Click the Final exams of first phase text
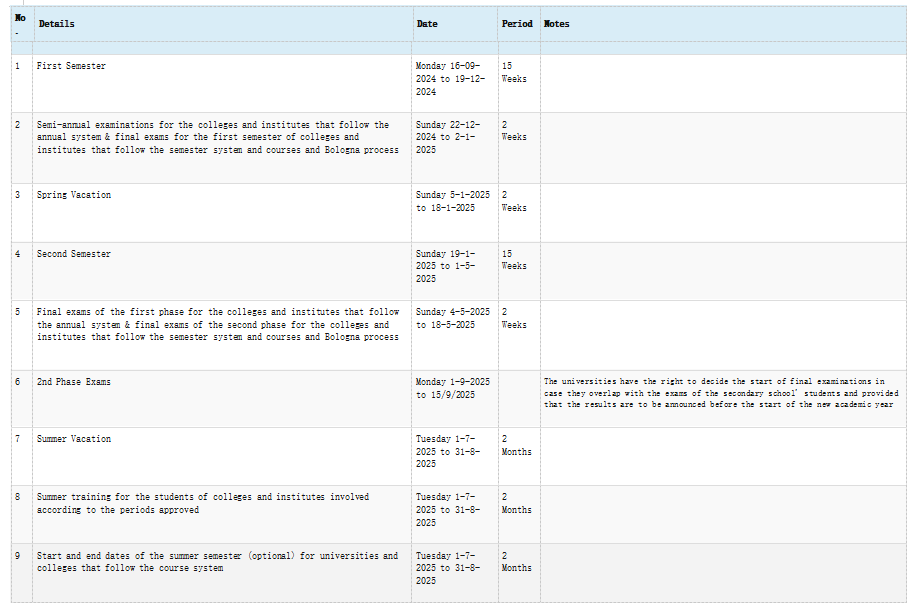This screenshot has height=609, width=915. 217,324
